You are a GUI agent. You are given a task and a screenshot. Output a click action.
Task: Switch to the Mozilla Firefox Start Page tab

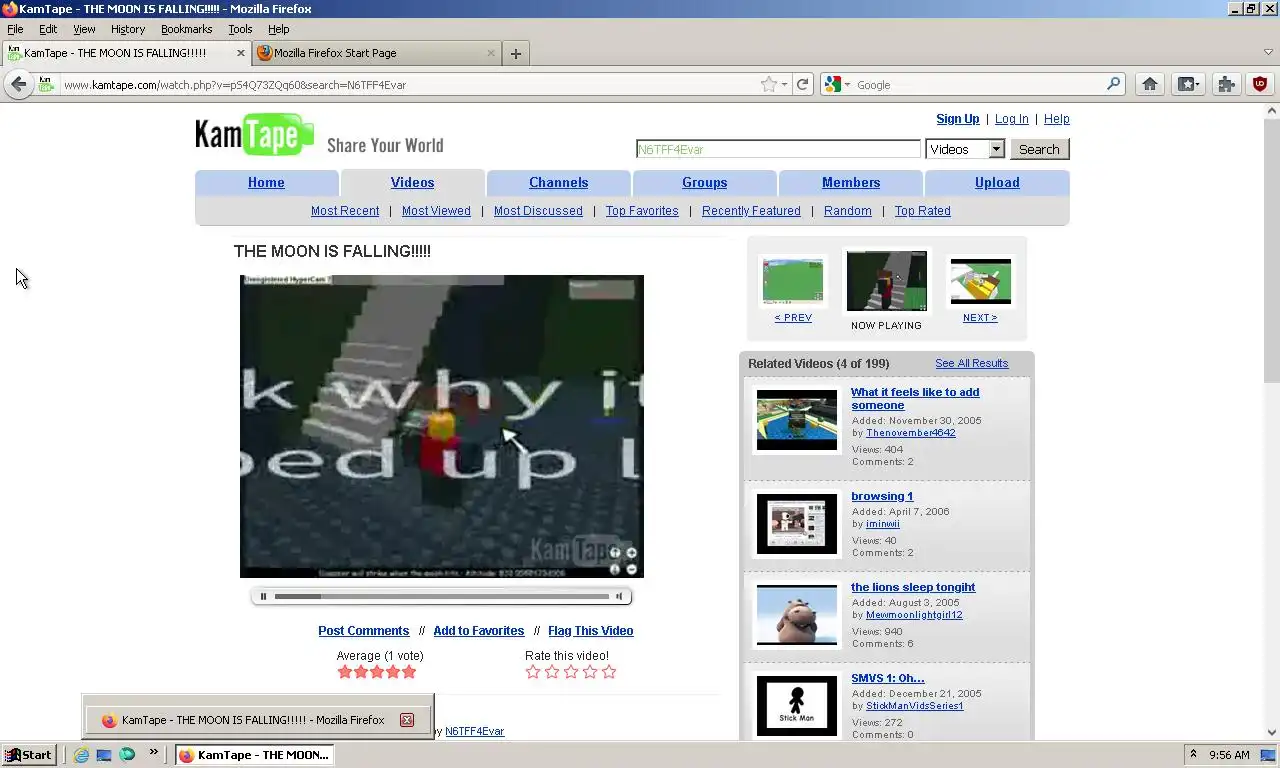[376, 53]
